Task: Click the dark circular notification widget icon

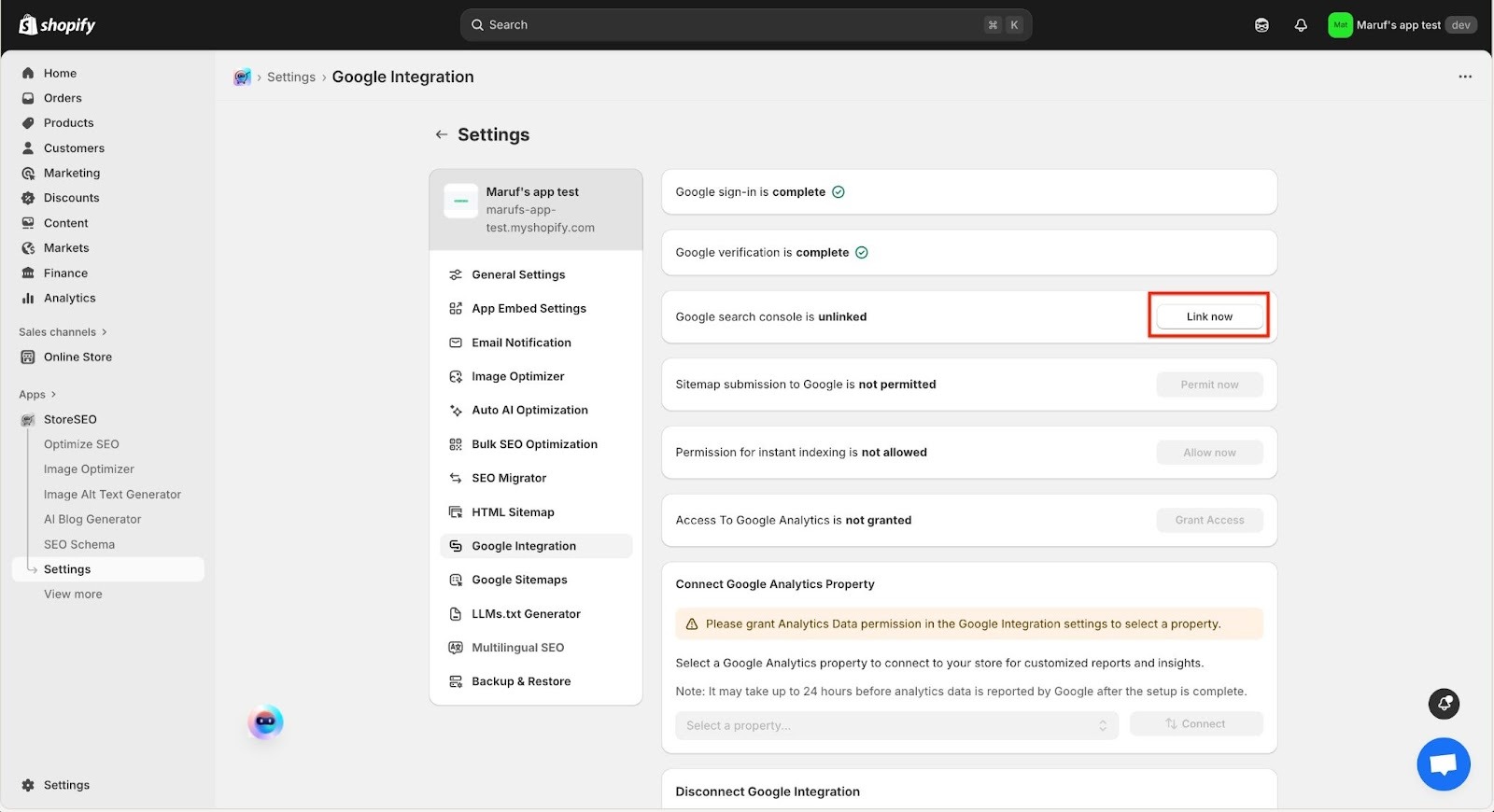Action: 1444,704
